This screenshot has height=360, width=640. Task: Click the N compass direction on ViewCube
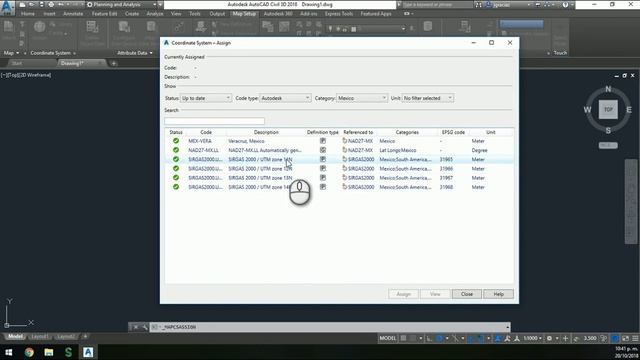pos(608,89)
